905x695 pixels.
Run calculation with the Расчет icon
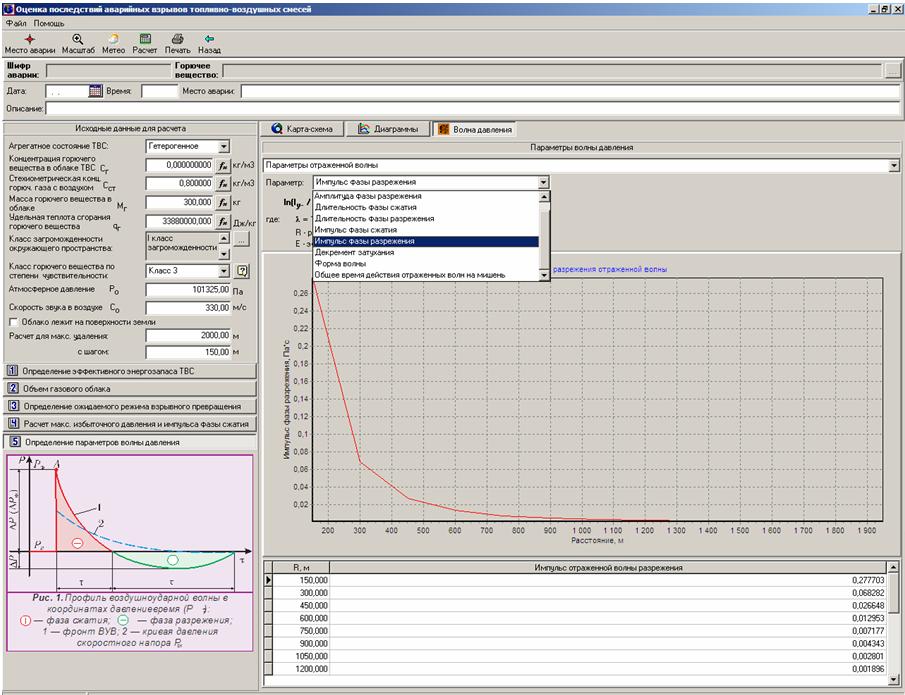[x=145, y=39]
